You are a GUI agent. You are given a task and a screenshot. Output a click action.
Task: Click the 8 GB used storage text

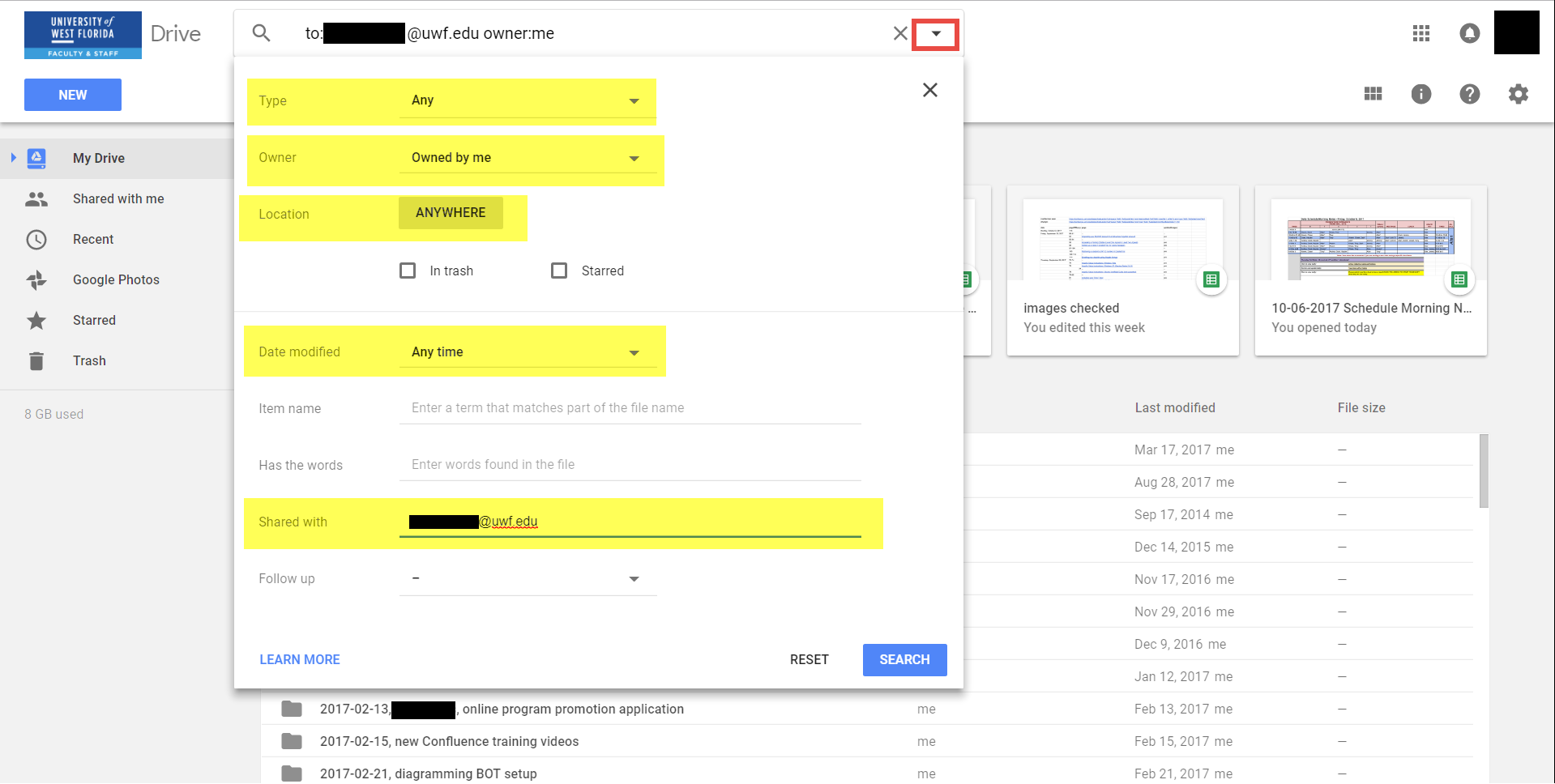[53, 414]
